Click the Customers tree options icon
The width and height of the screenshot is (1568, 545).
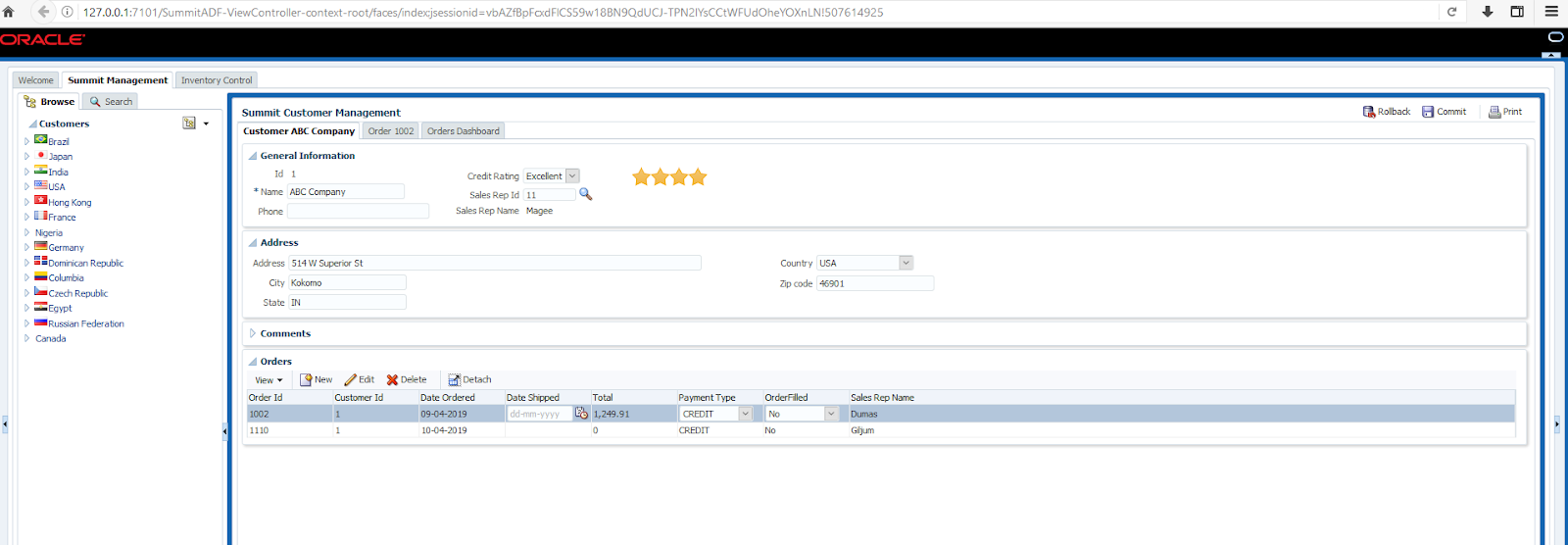[x=189, y=124]
